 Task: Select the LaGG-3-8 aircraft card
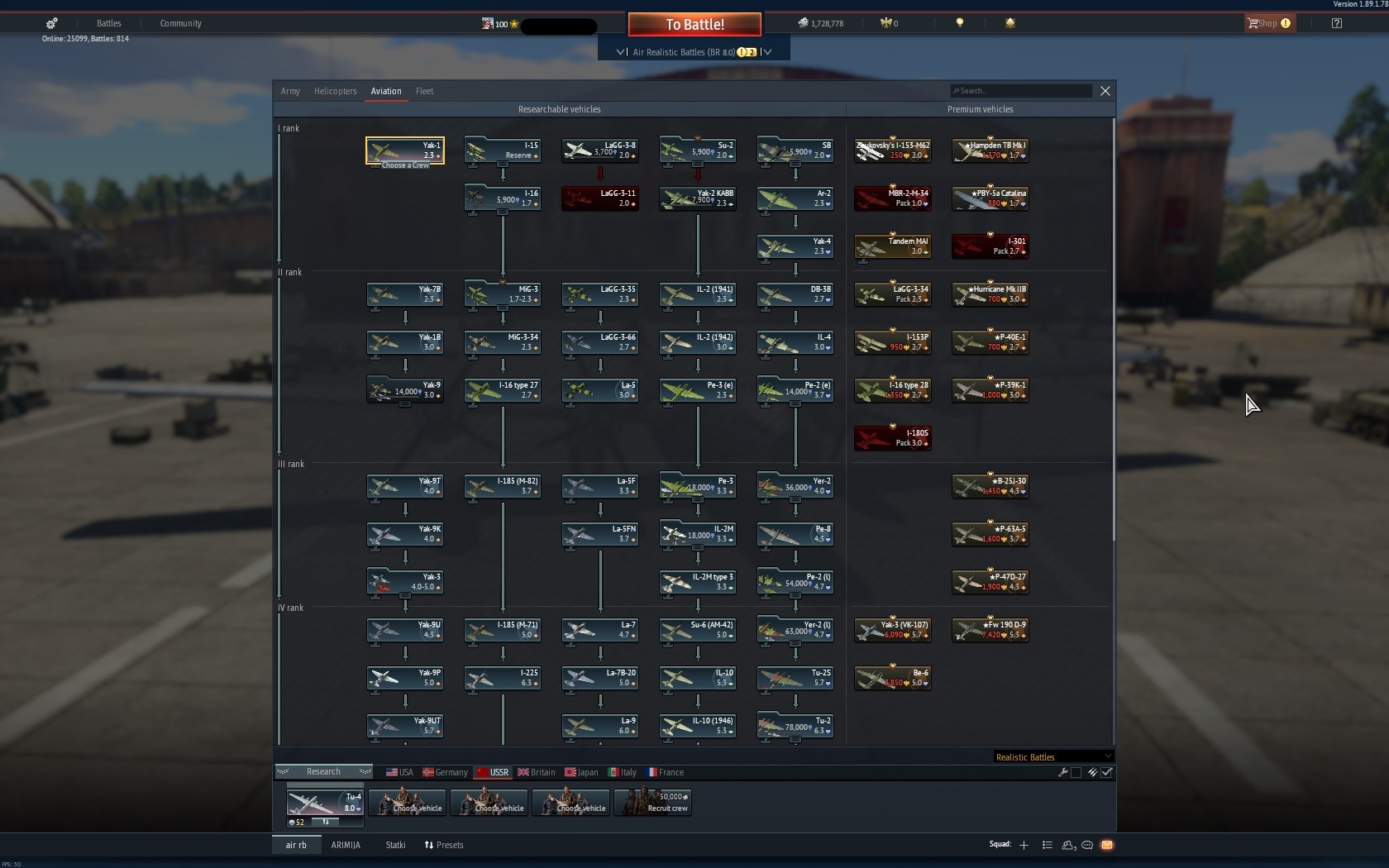pyautogui.click(x=600, y=150)
